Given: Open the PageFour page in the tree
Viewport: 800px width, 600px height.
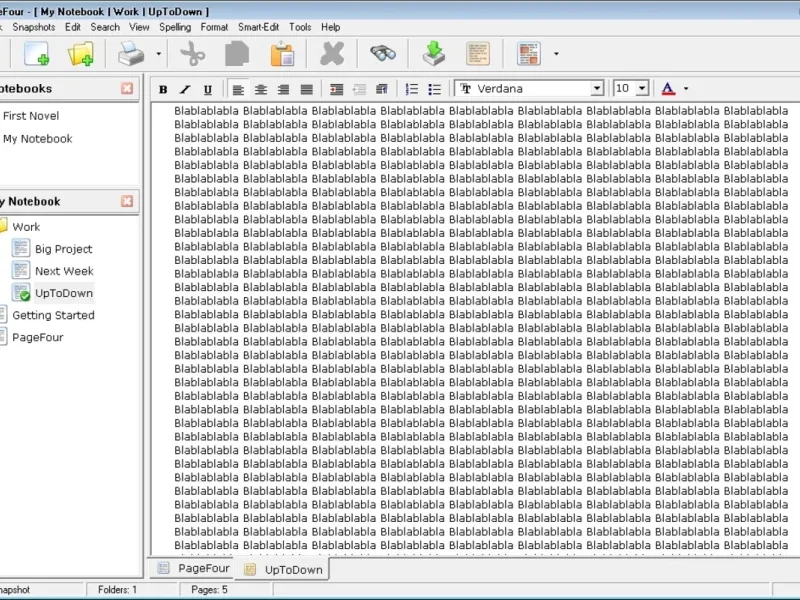Looking at the screenshot, I should point(38,337).
